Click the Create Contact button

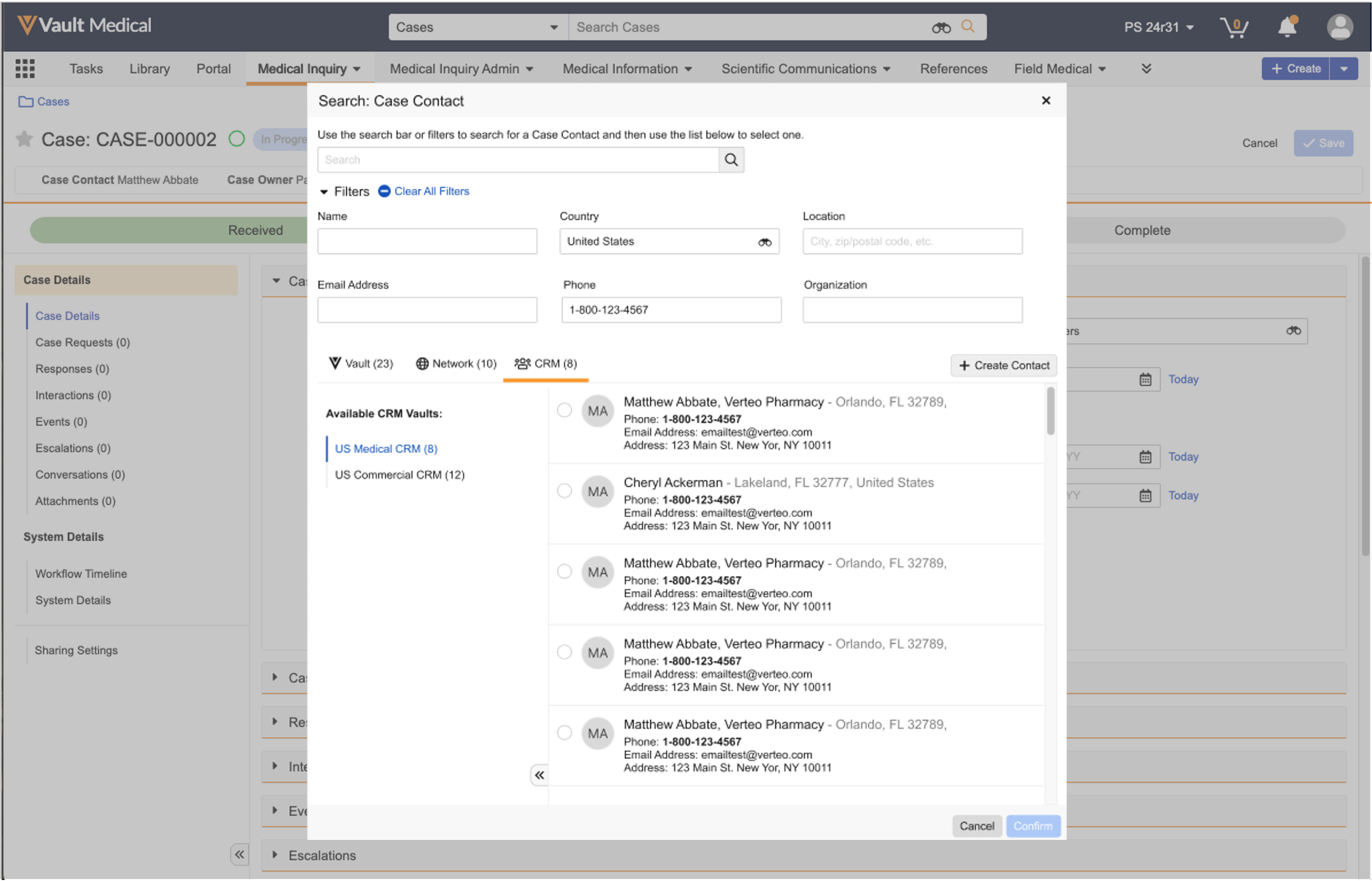(1003, 365)
